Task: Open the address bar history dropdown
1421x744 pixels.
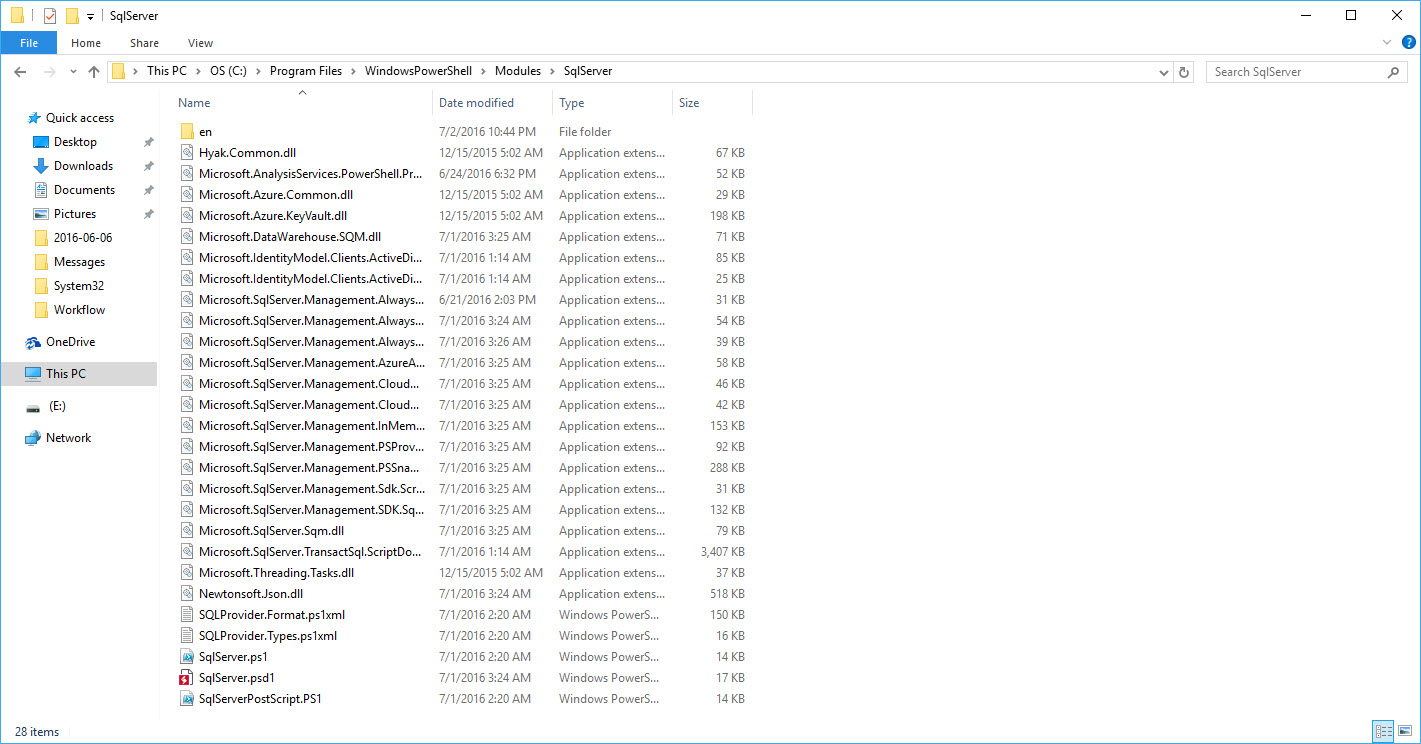Action: tap(1163, 72)
